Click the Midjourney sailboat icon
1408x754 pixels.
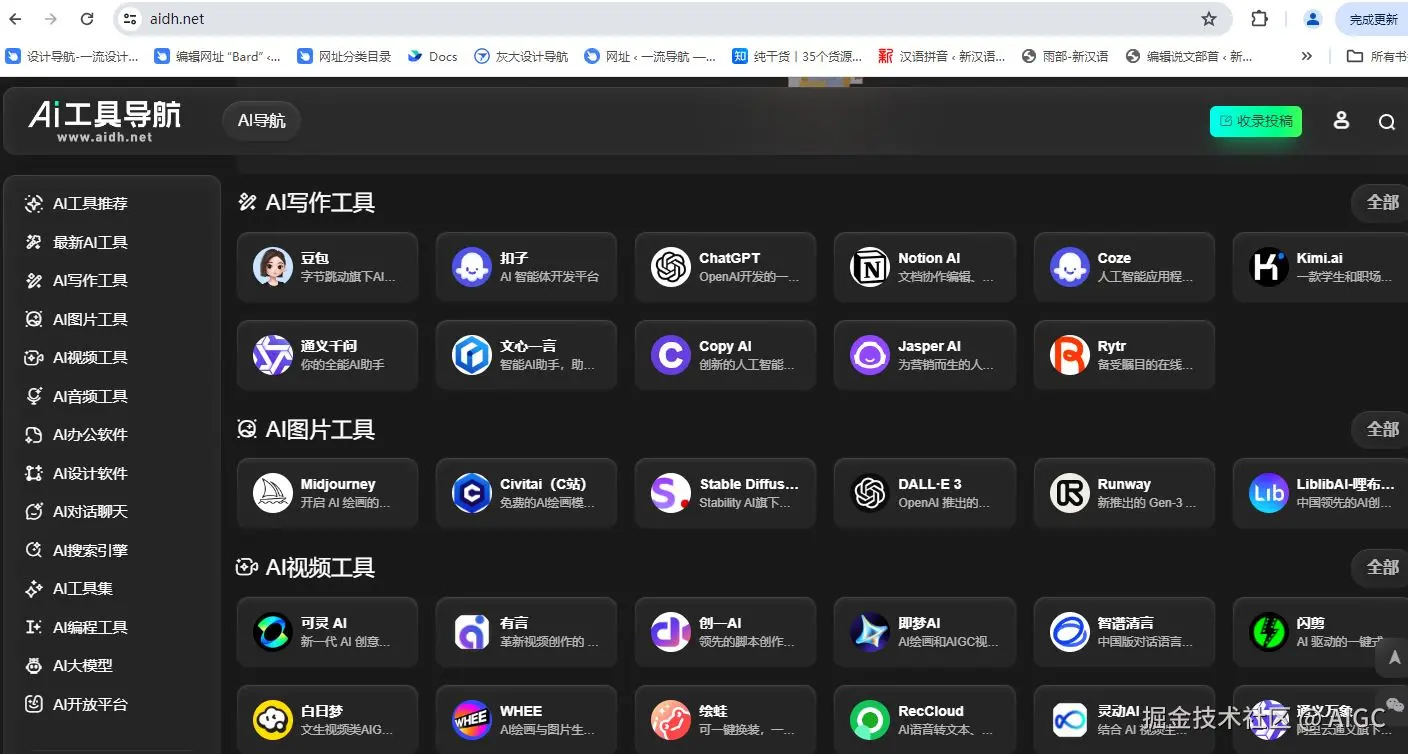point(272,493)
